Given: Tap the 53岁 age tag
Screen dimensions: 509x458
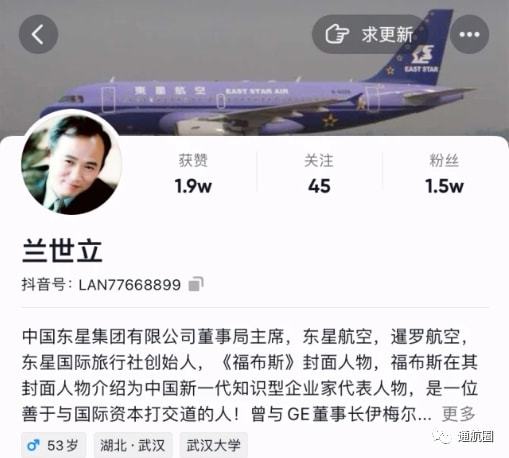Looking at the screenshot, I should point(54,445).
